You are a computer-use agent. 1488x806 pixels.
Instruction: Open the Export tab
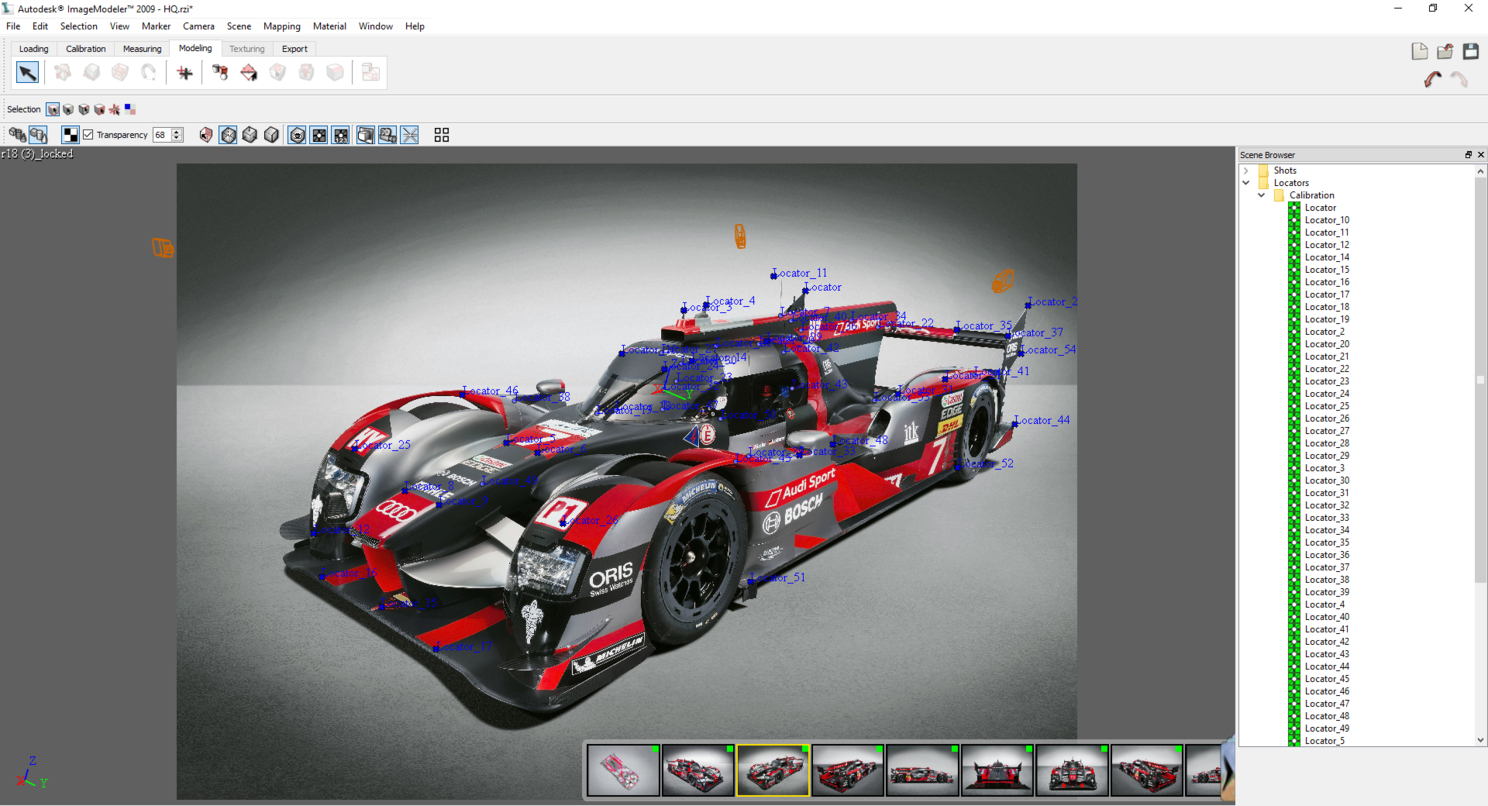click(294, 49)
